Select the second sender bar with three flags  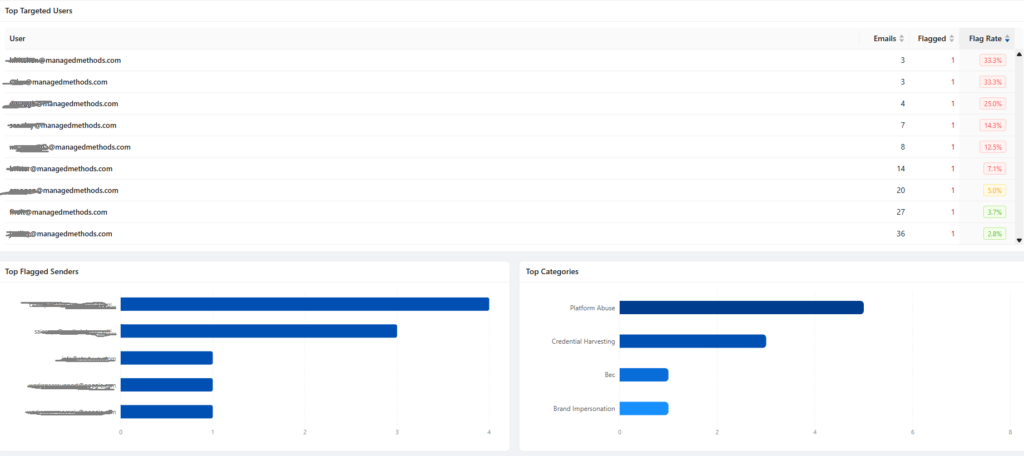pos(258,331)
